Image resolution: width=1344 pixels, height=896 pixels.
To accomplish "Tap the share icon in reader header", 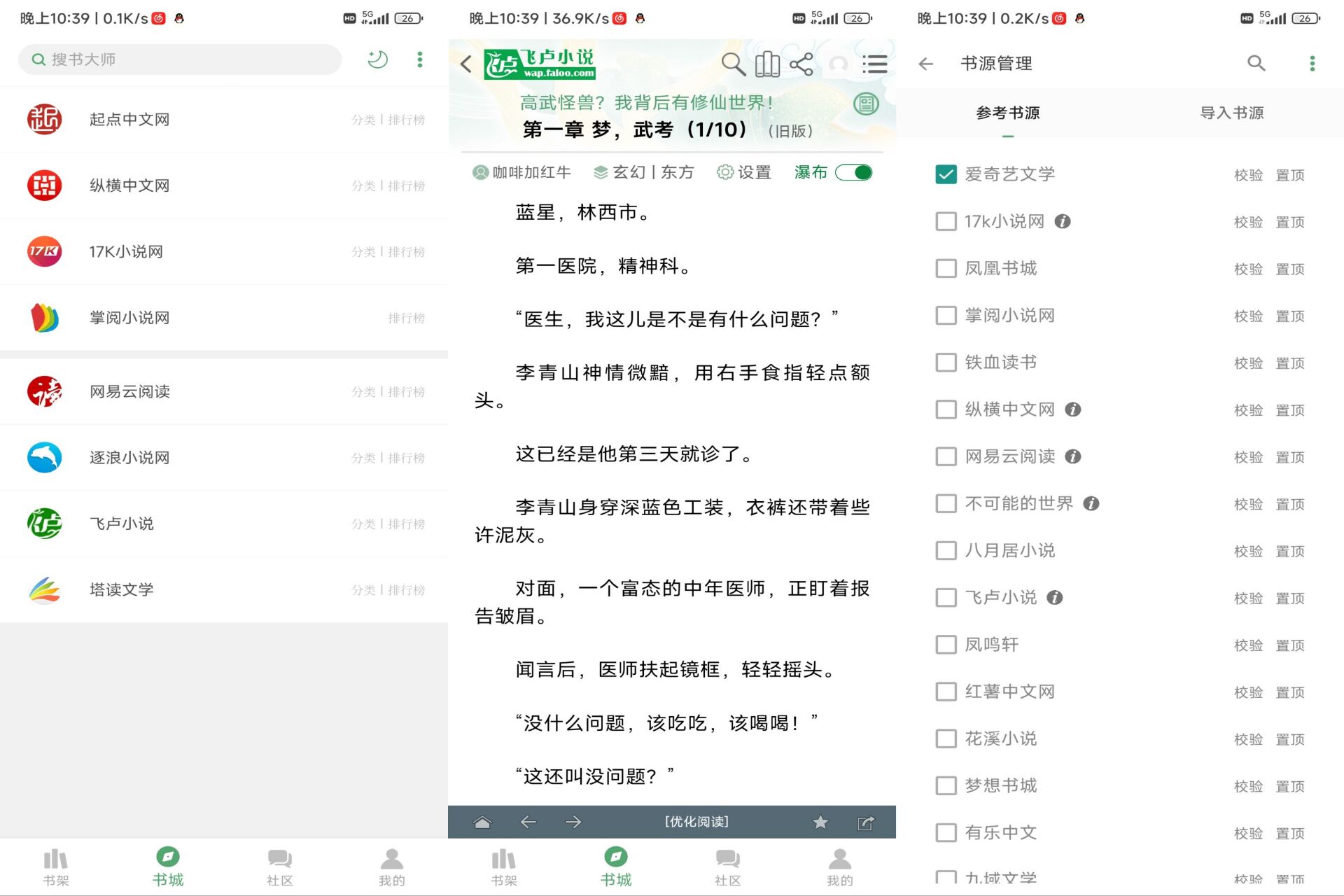I will (x=801, y=64).
